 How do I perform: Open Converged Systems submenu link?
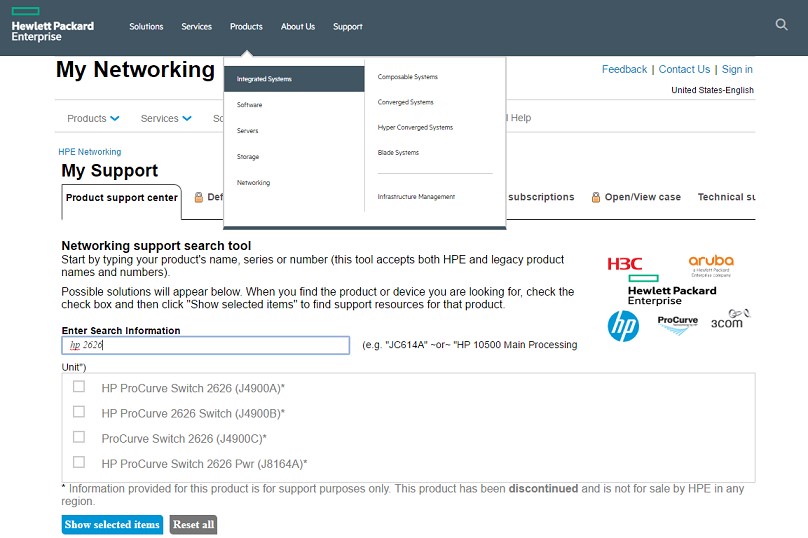click(406, 102)
